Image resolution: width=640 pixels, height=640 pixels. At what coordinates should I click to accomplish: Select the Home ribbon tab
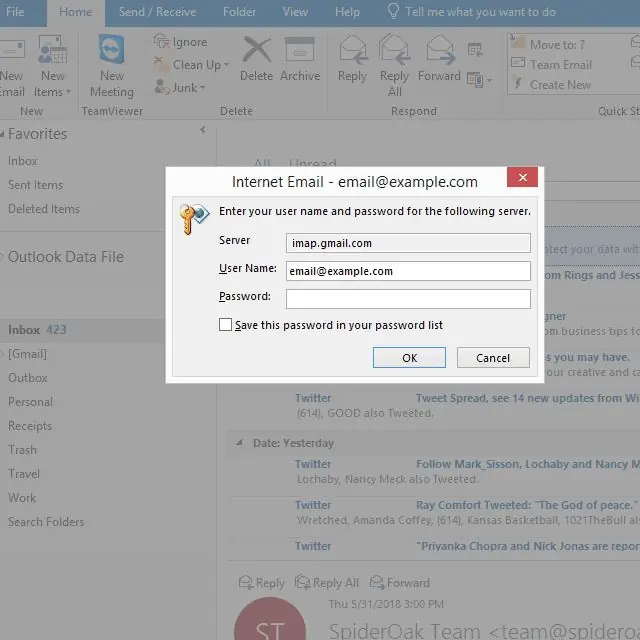click(x=76, y=12)
